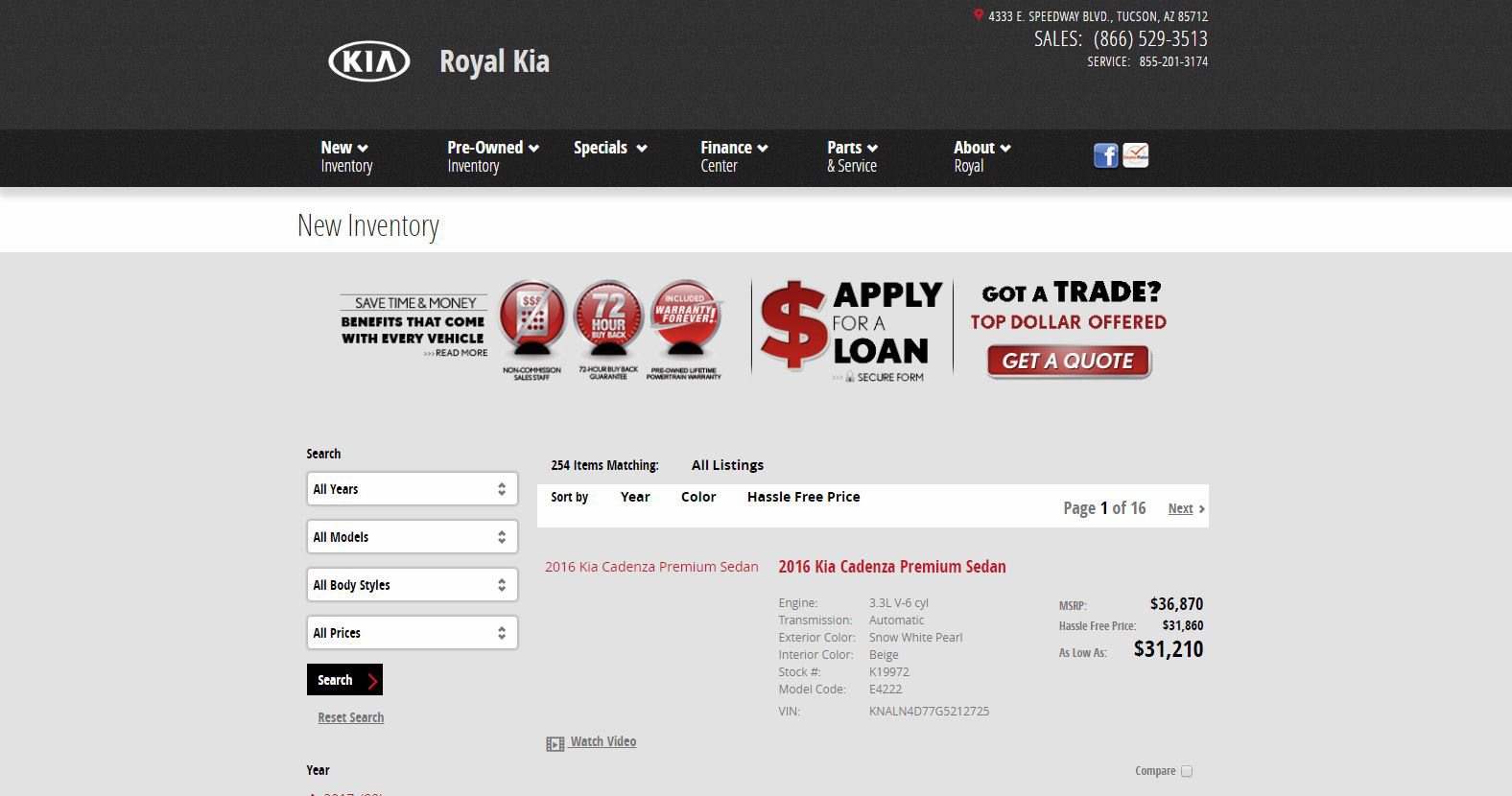The width and height of the screenshot is (1512, 796).
Task: Tick the Compare checkbox for Cadenza
Action: 1187,771
